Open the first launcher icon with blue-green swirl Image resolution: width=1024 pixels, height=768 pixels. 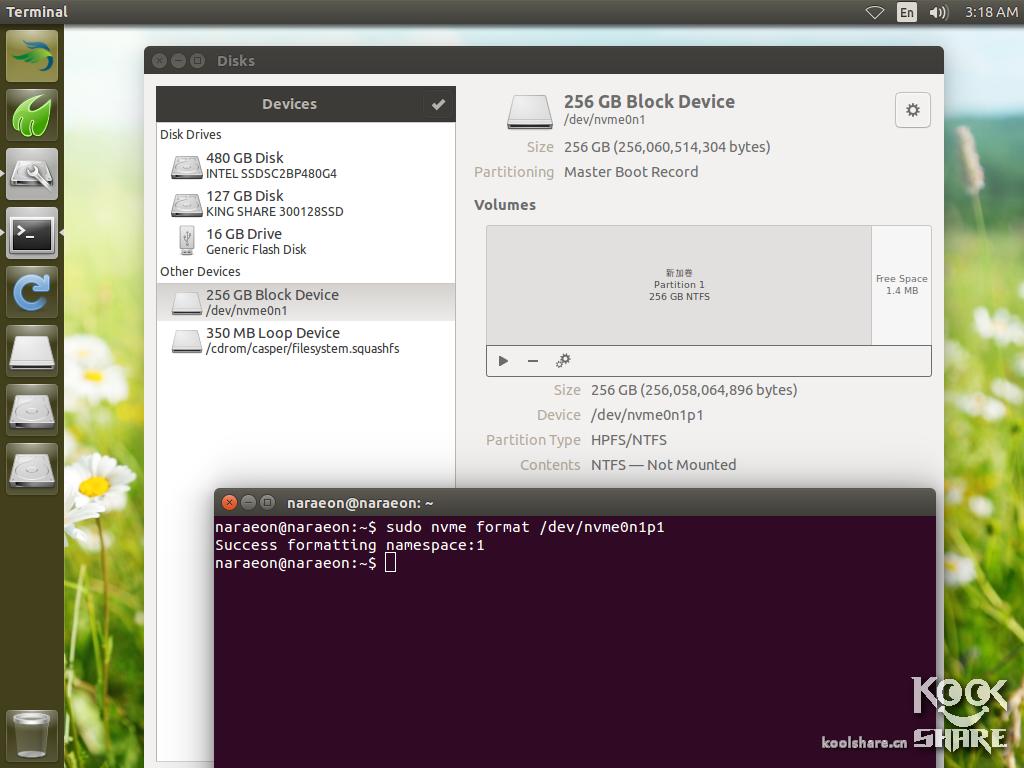(x=31, y=56)
